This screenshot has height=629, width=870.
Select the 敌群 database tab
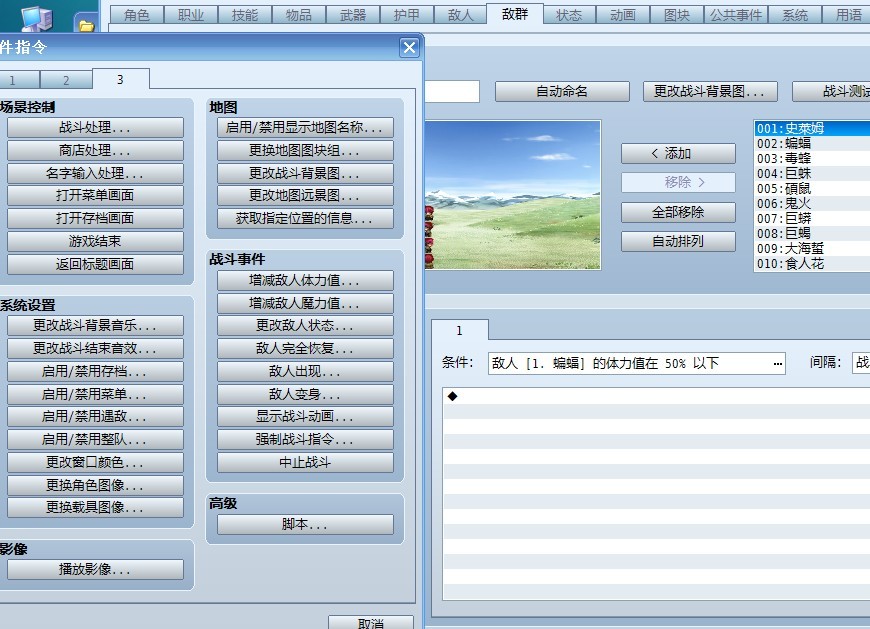pos(515,14)
